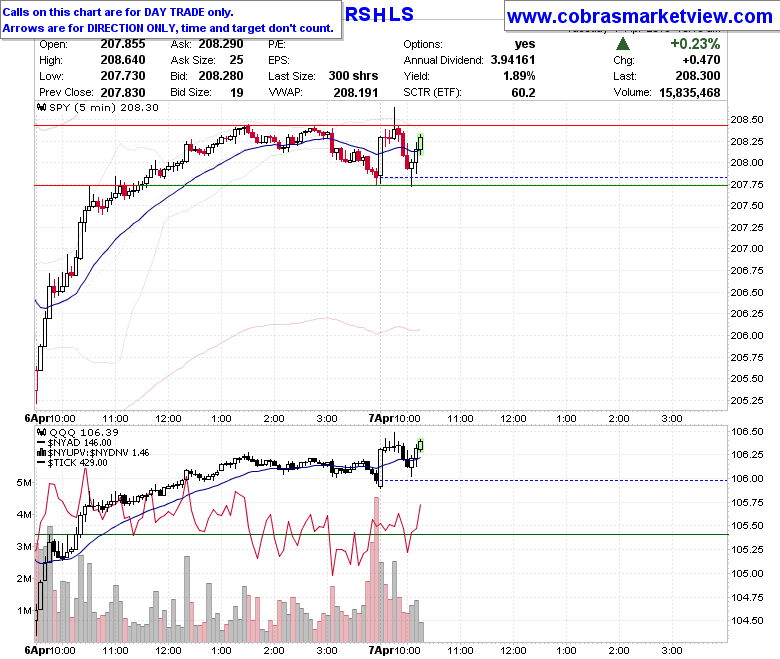Select the Bid value 208.280
Image resolution: width=780 pixels, height=659 pixels.
click(x=221, y=76)
